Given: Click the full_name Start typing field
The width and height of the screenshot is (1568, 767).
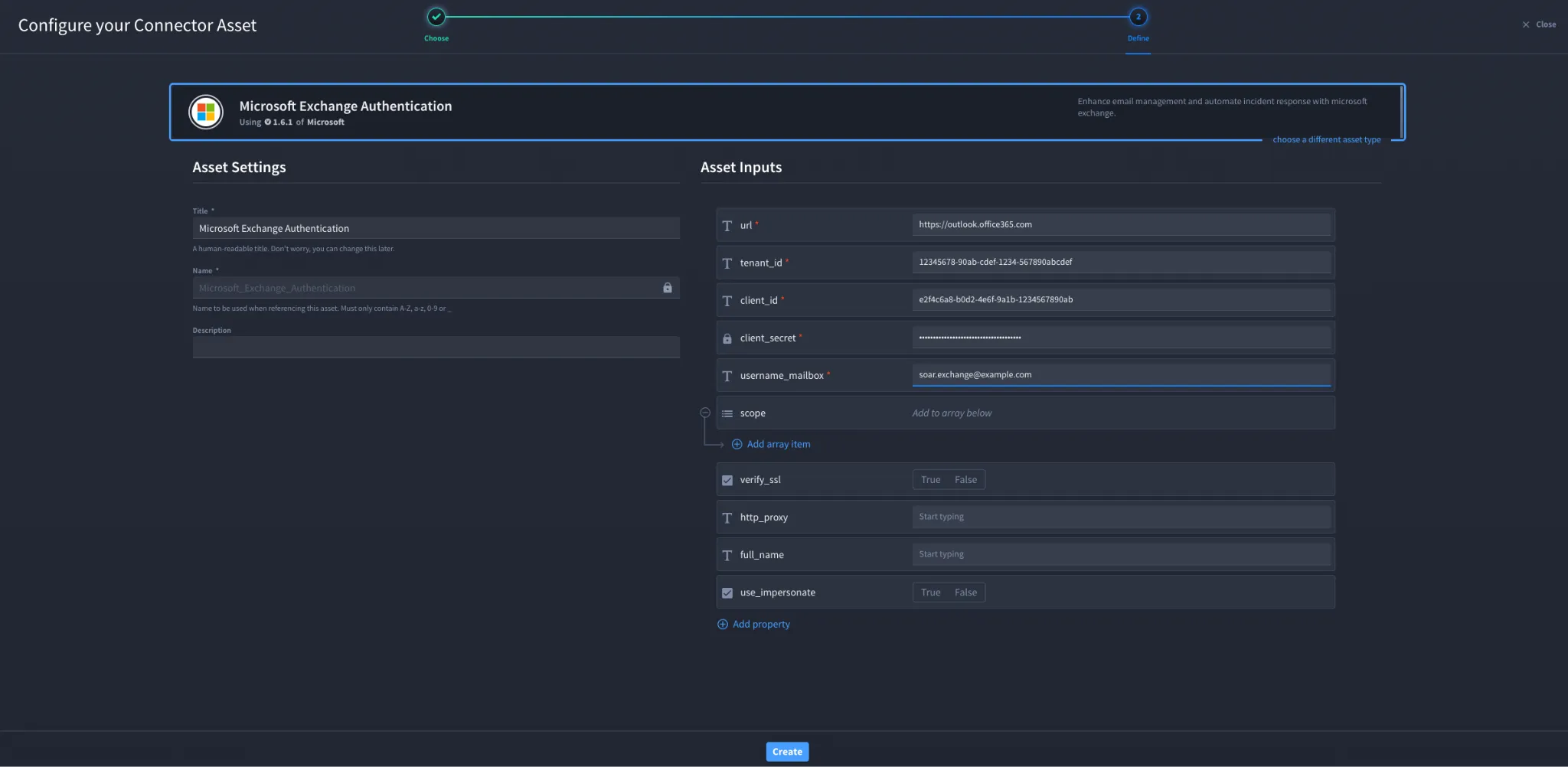Looking at the screenshot, I should pos(1121,554).
